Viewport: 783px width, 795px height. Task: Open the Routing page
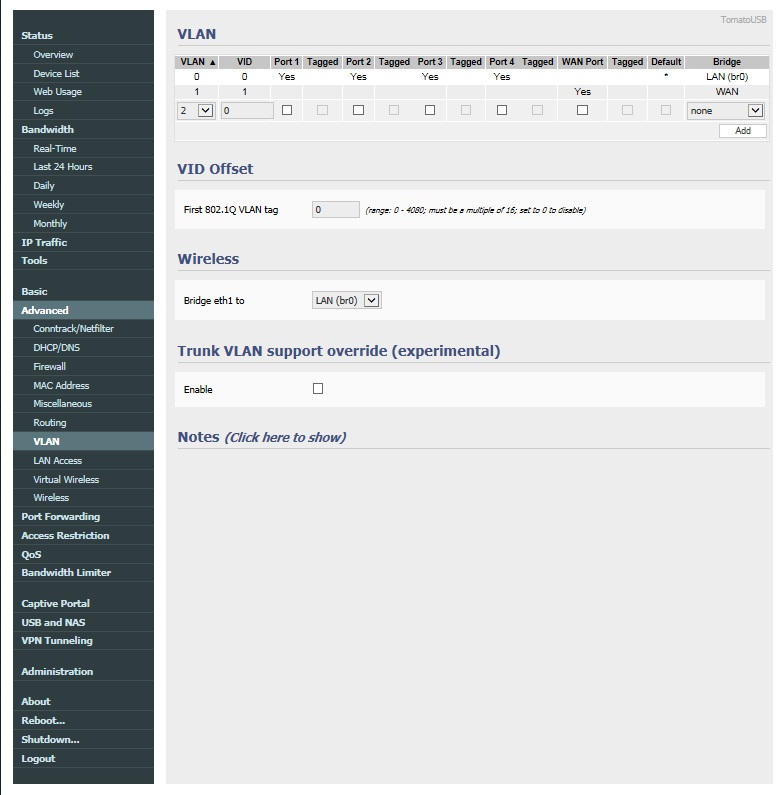coord(50,423)
